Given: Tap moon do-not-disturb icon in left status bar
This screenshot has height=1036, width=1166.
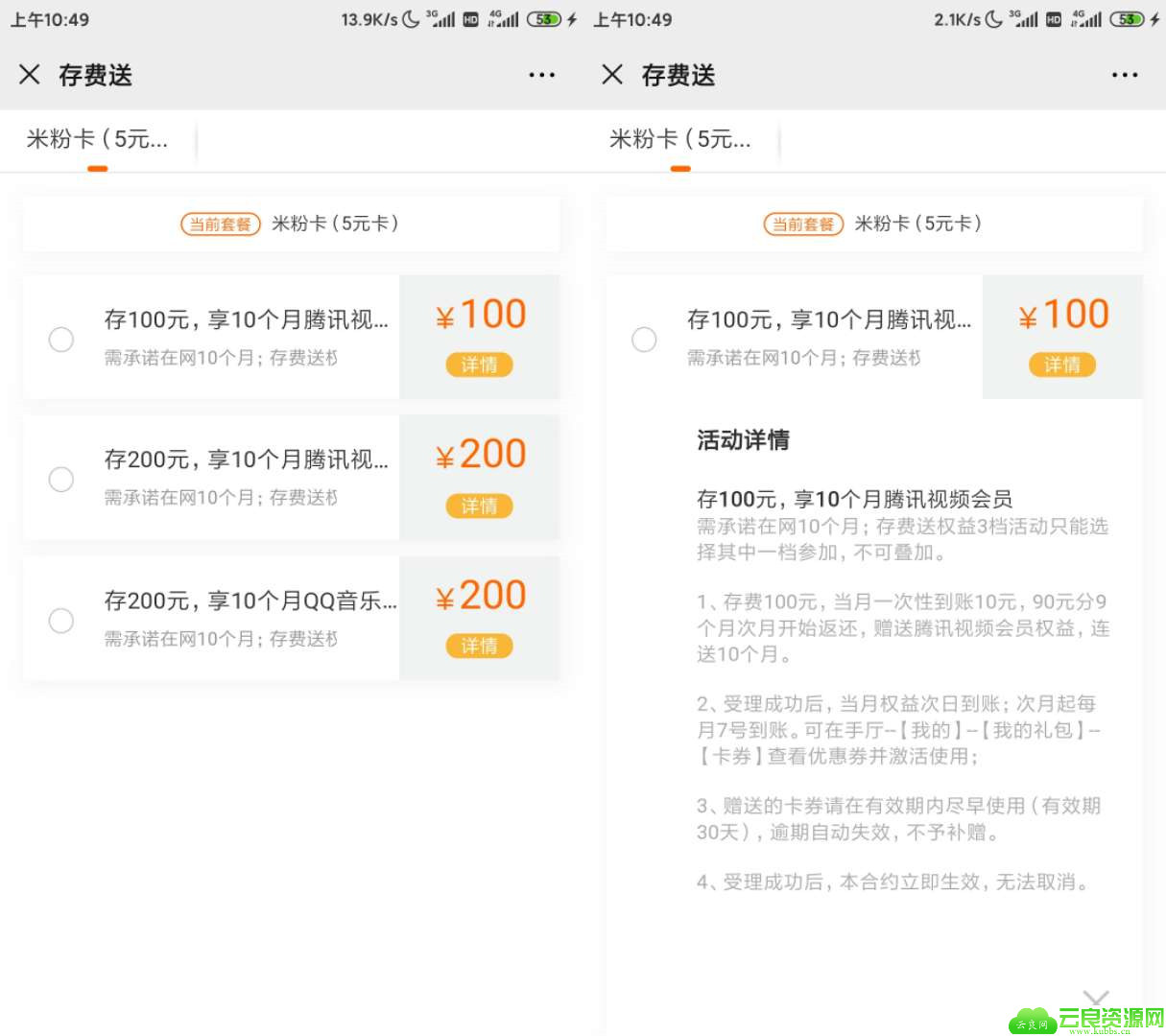Looking at the screenshot, I should (411, 19).
